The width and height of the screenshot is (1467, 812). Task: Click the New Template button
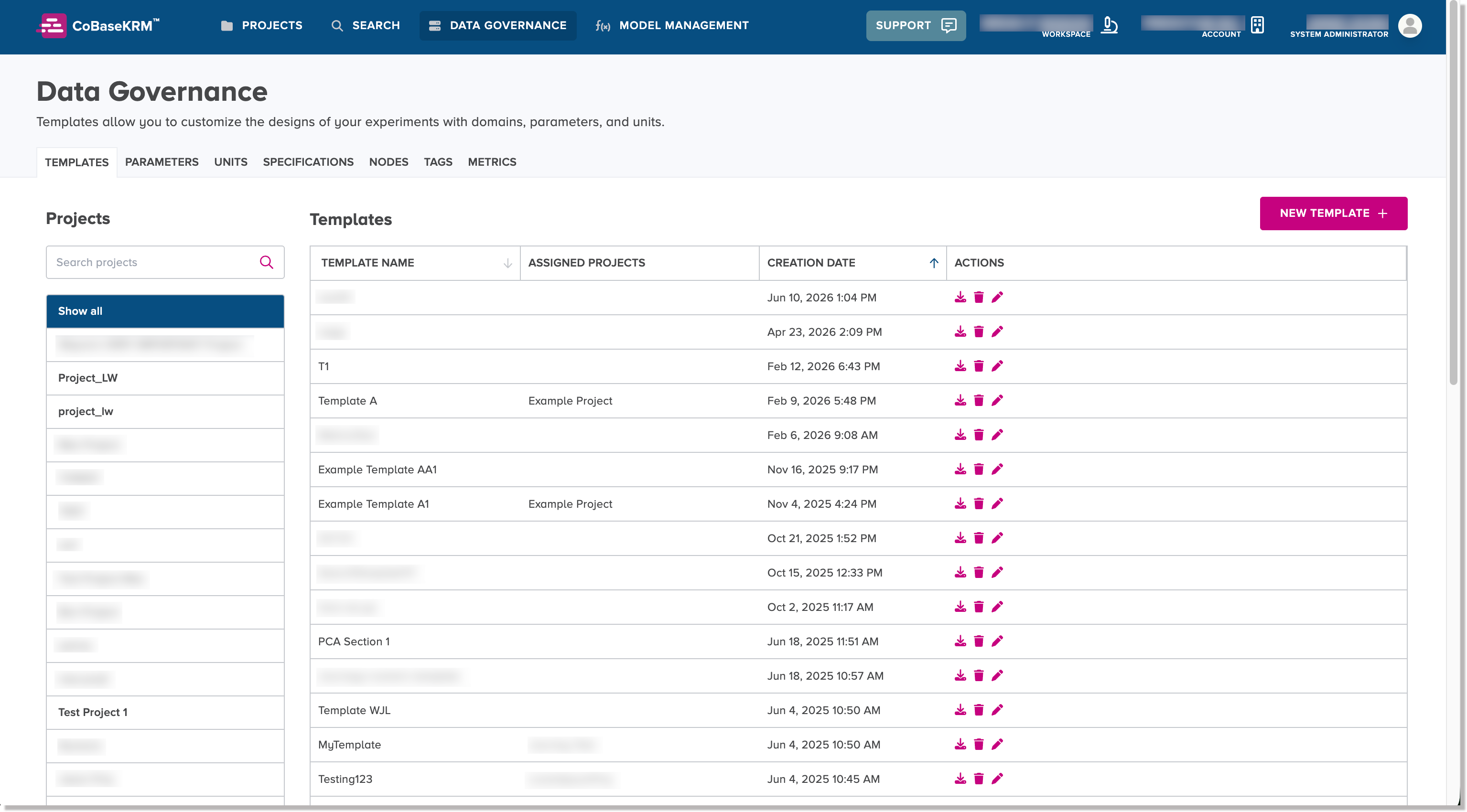click(x=1333, y=214)
